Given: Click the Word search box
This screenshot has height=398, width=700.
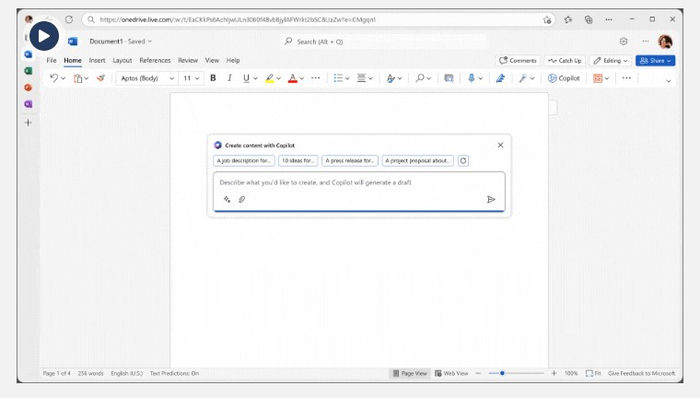Looking at the screenshot, I should click(384, 41).
